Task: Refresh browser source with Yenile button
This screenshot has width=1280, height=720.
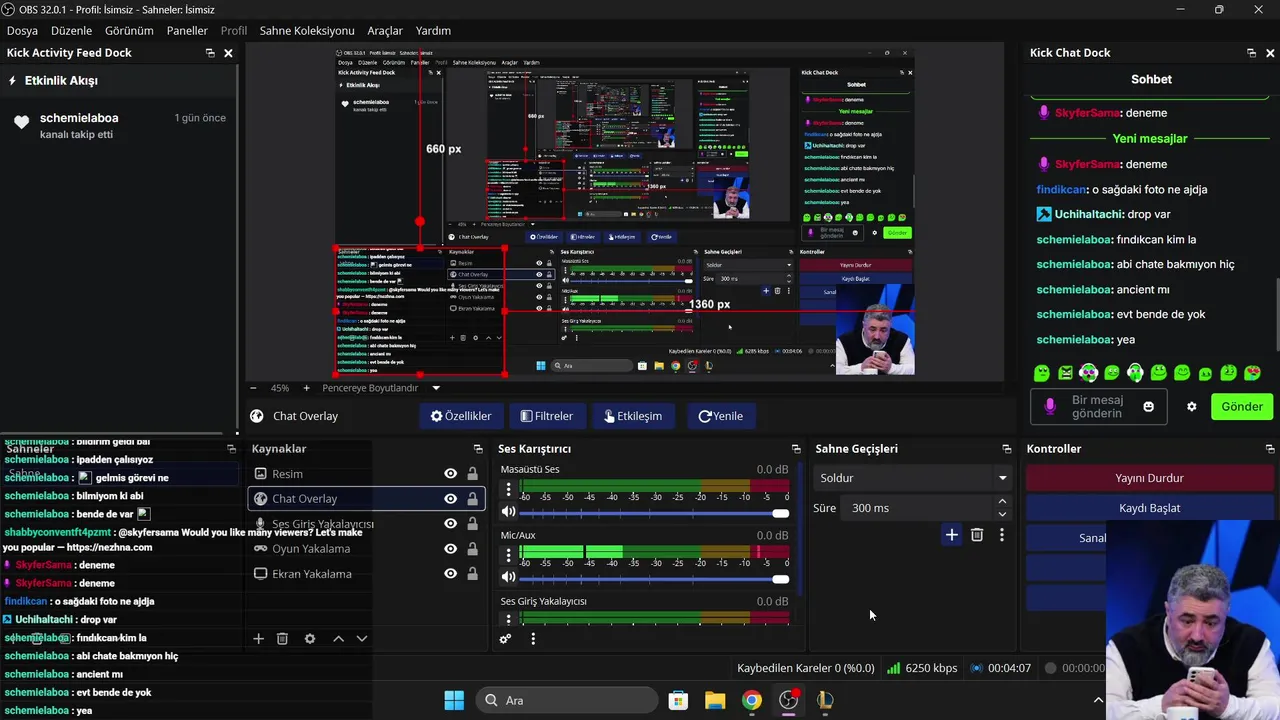Action: (x=720, y=416)
